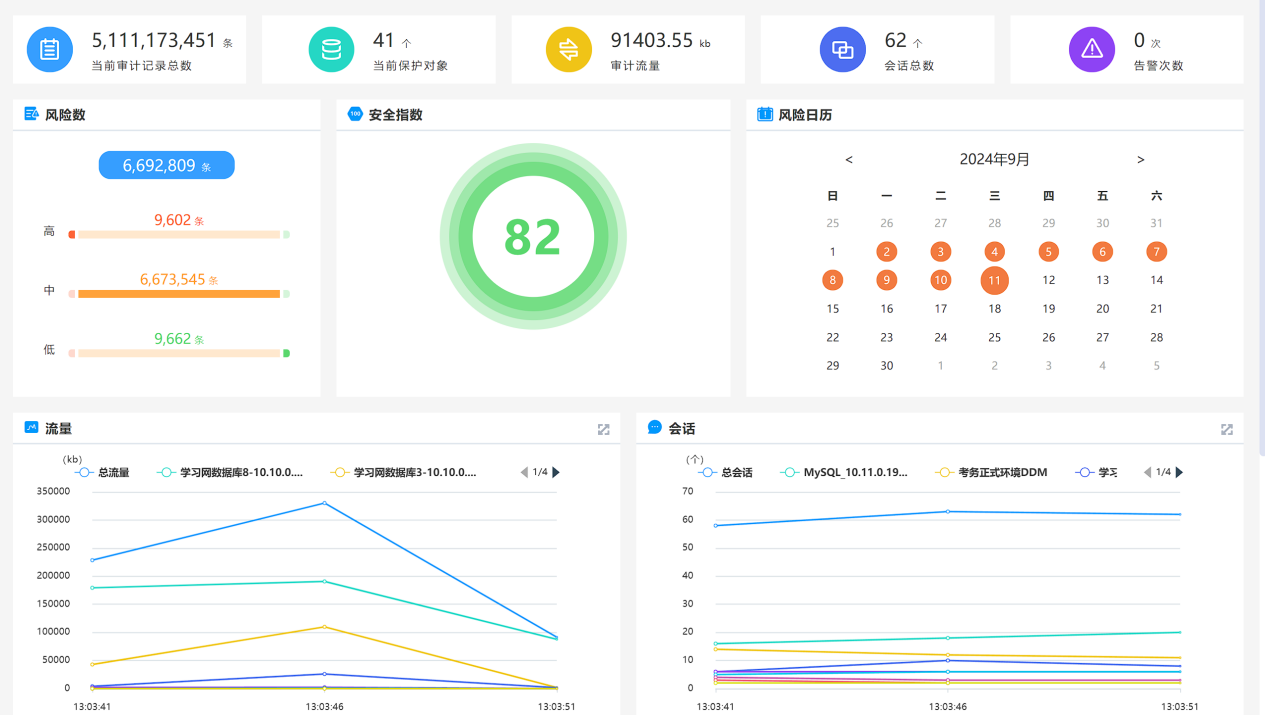
Task: Show next legend page in 流量 chart
Action: tap(556, 472)
